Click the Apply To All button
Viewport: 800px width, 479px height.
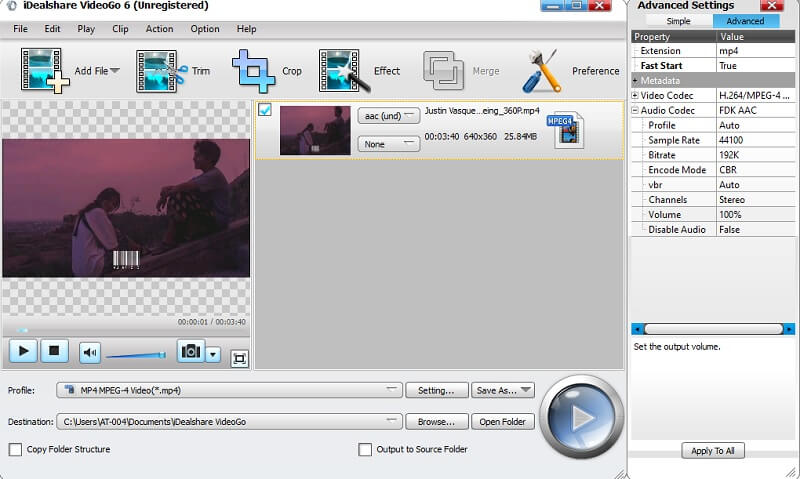713,451
